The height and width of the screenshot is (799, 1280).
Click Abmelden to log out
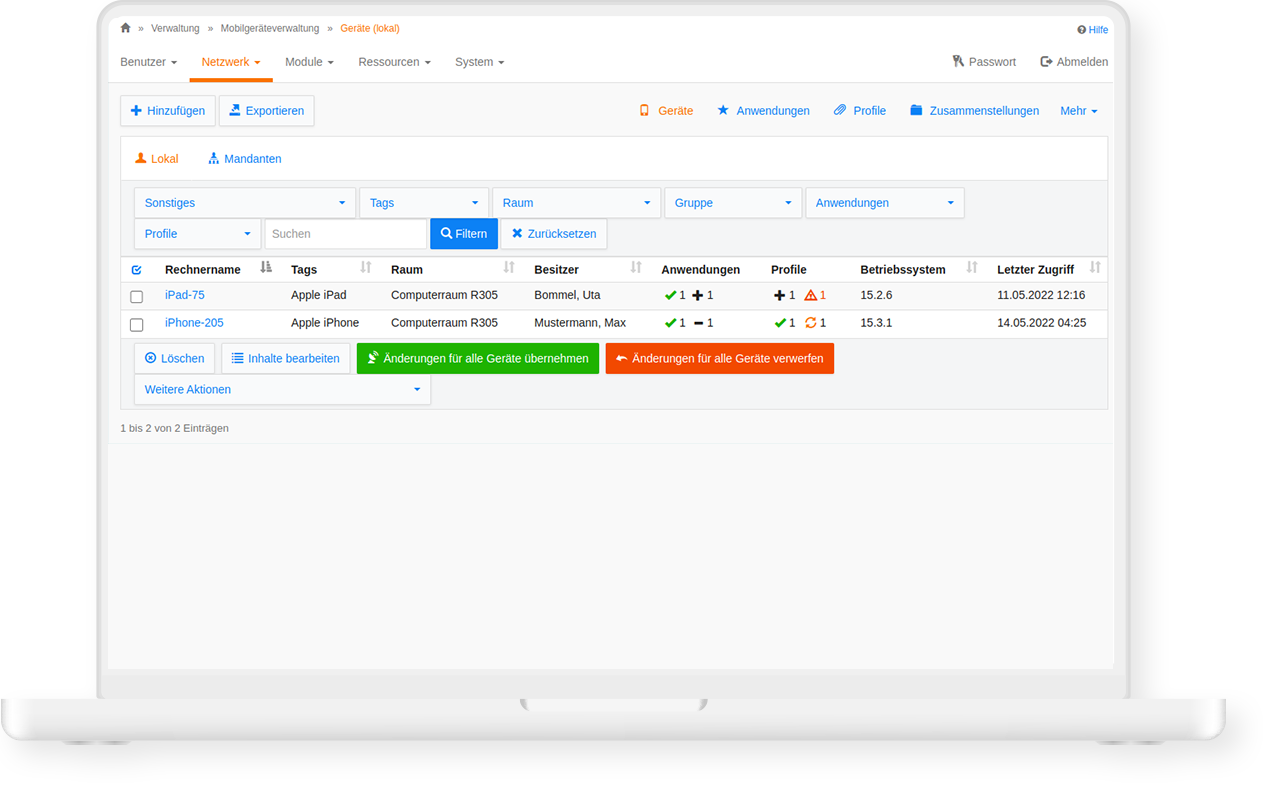pos(1074,62)
